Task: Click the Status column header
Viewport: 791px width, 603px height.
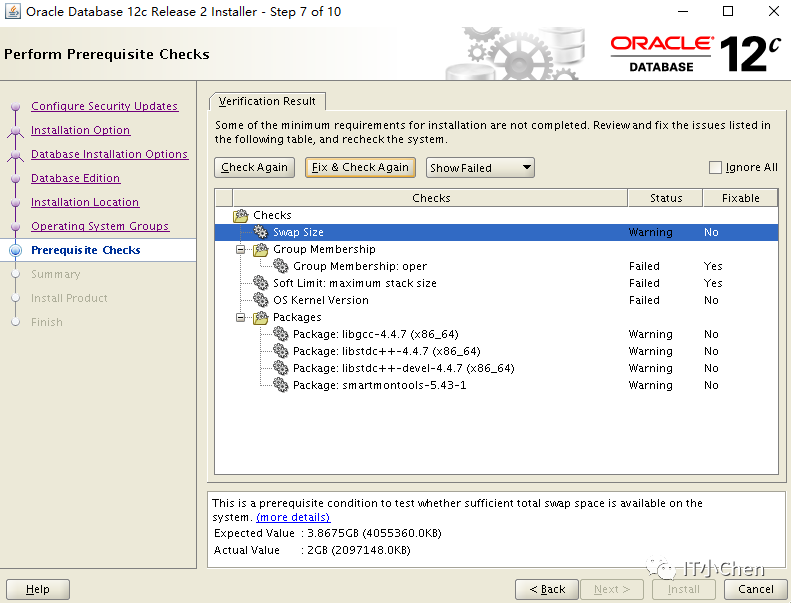Action: [x=665, y=198]
